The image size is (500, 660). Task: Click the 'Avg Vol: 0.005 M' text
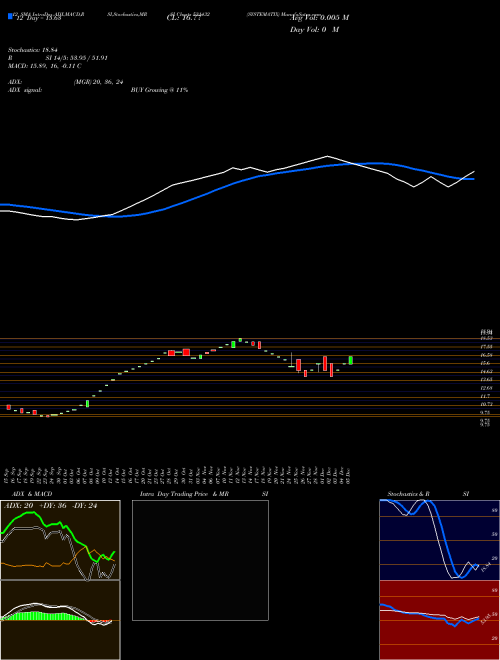click(319, 18)
